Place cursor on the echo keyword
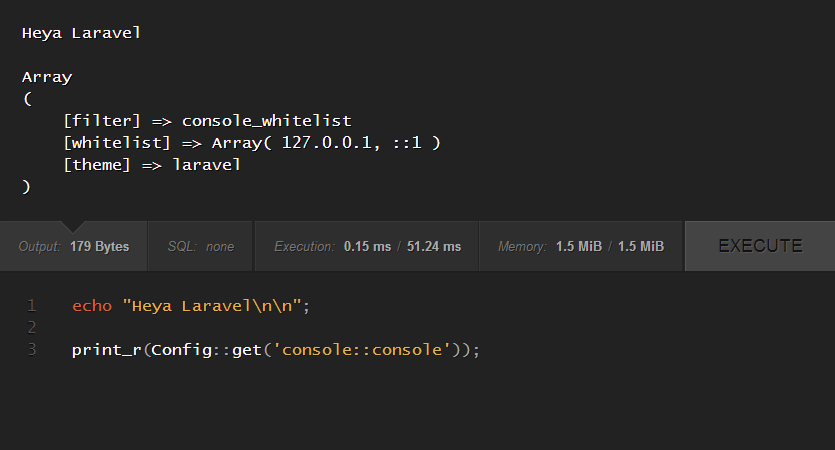835x450 pixels. pyautogui.click(x=91, y=306)
